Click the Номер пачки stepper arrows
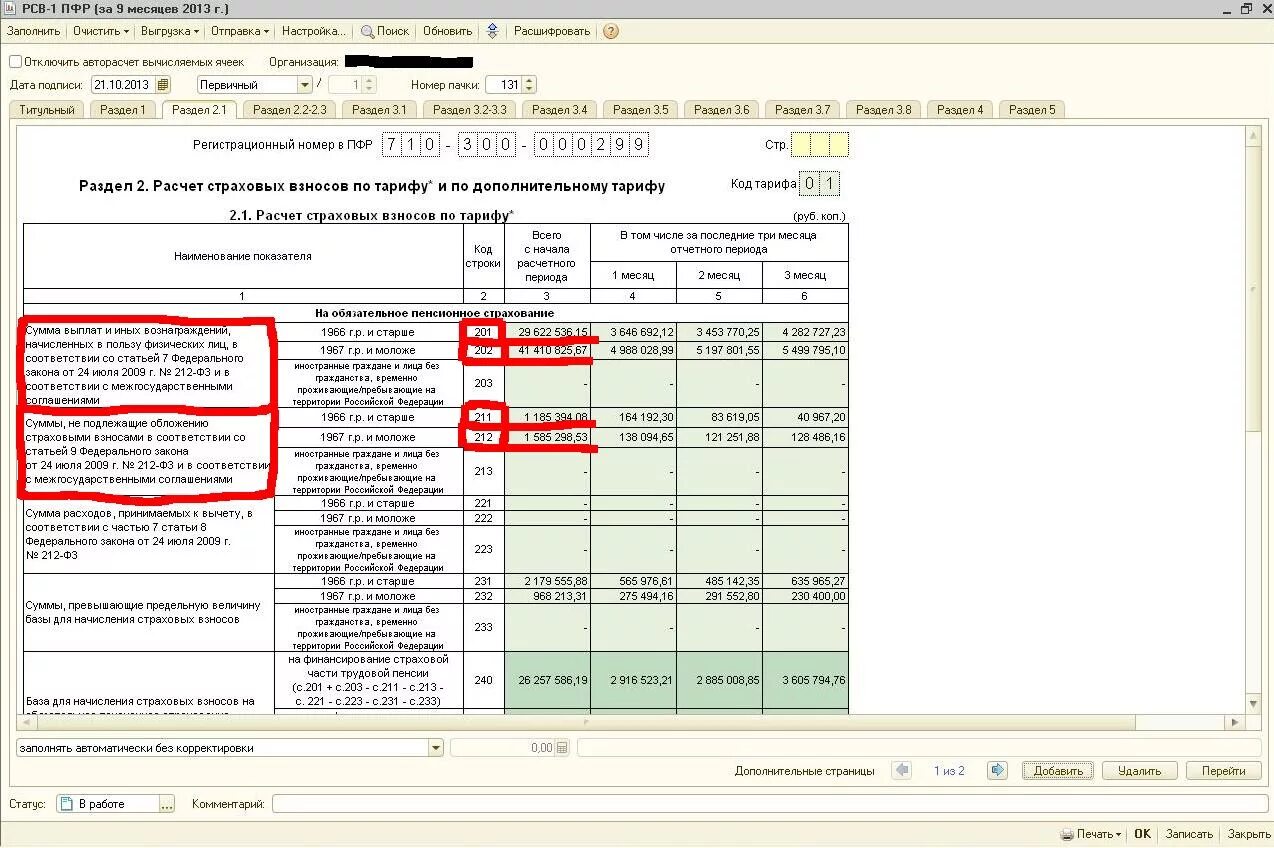Viewport: 1274px width, 848px height. coord(529,85)
